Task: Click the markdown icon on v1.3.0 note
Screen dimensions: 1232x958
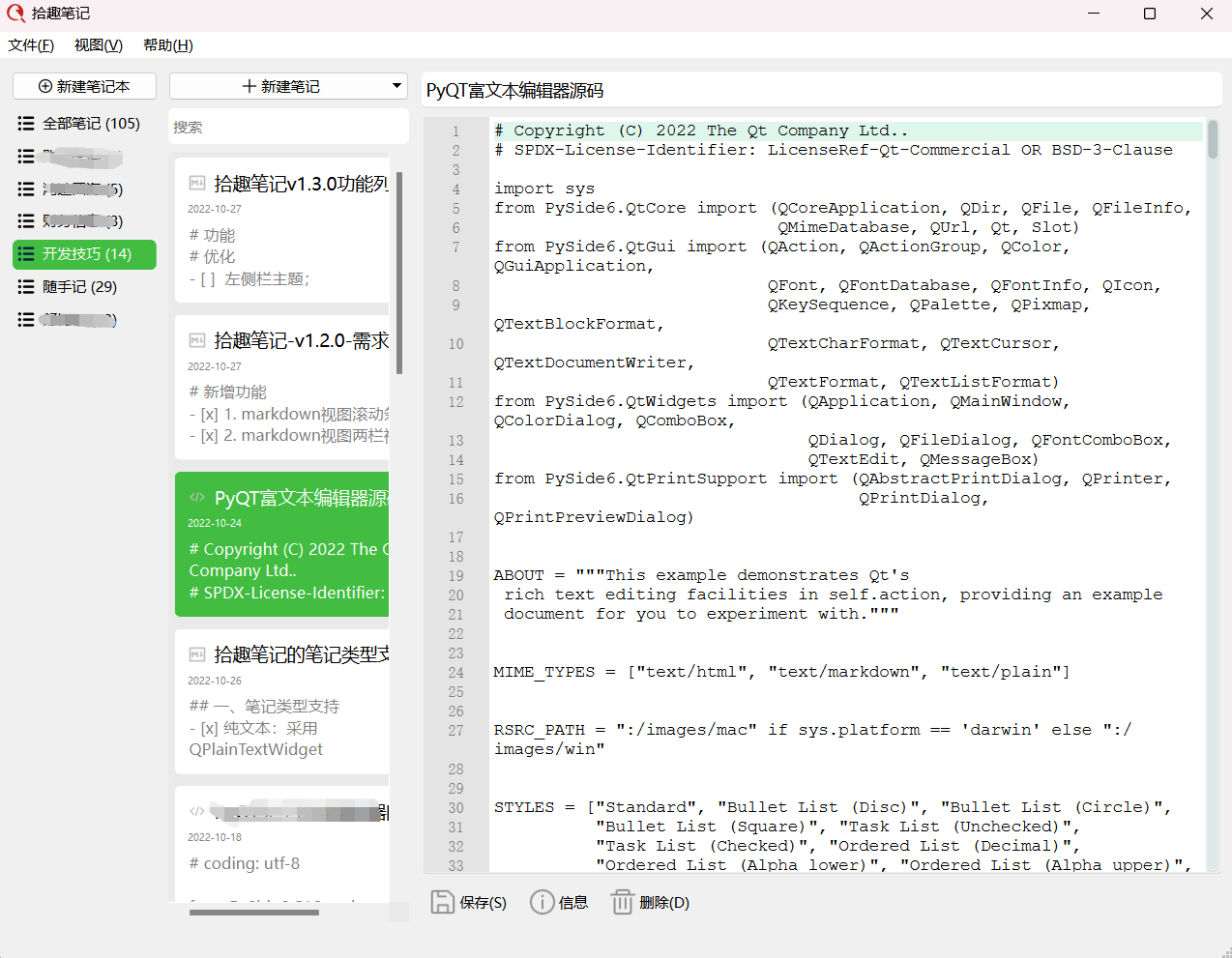Action: pyautogui.click(x=197, y=183)
